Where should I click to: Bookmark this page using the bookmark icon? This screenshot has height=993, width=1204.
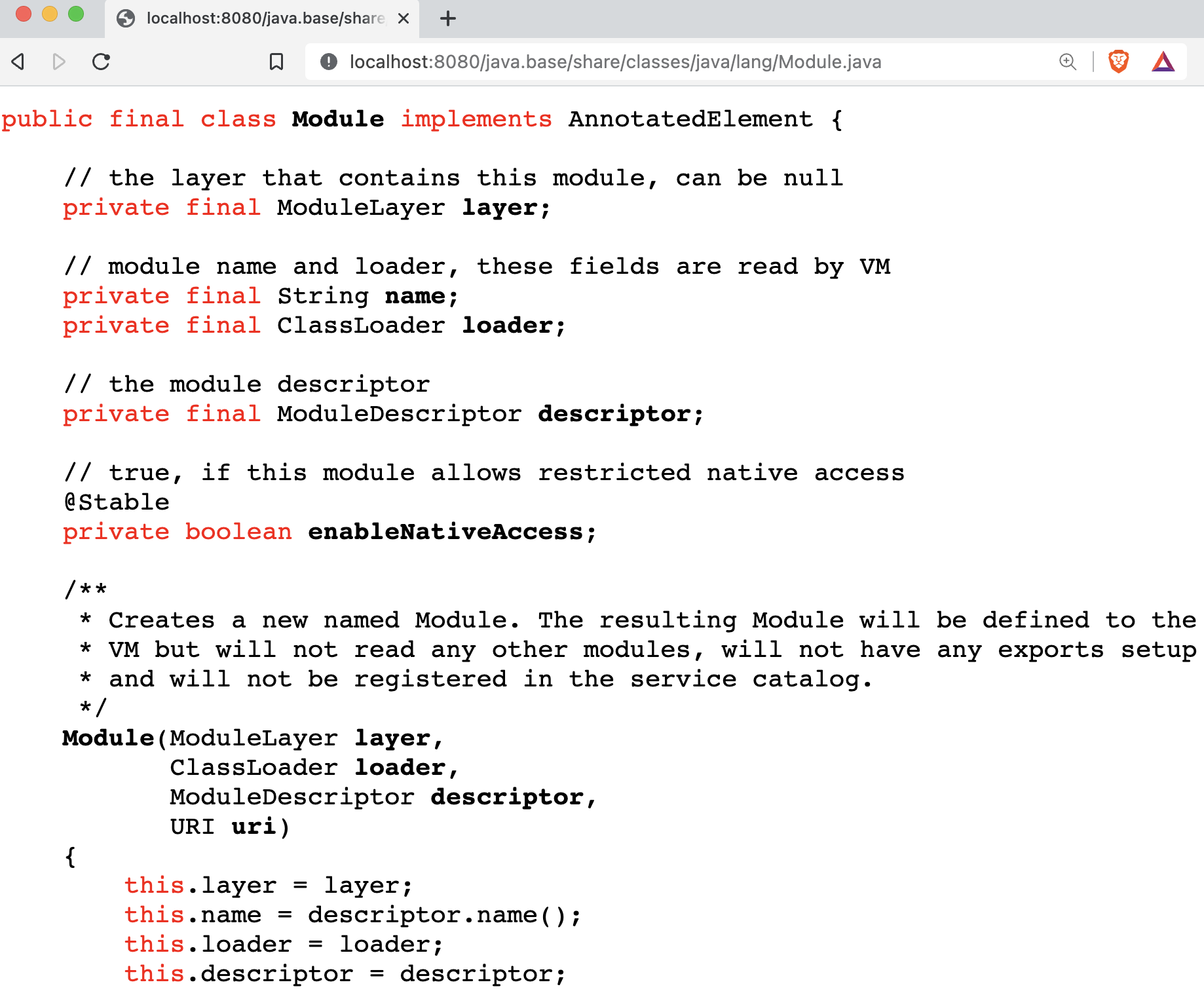pyautogui.click(x=276, y=62)
